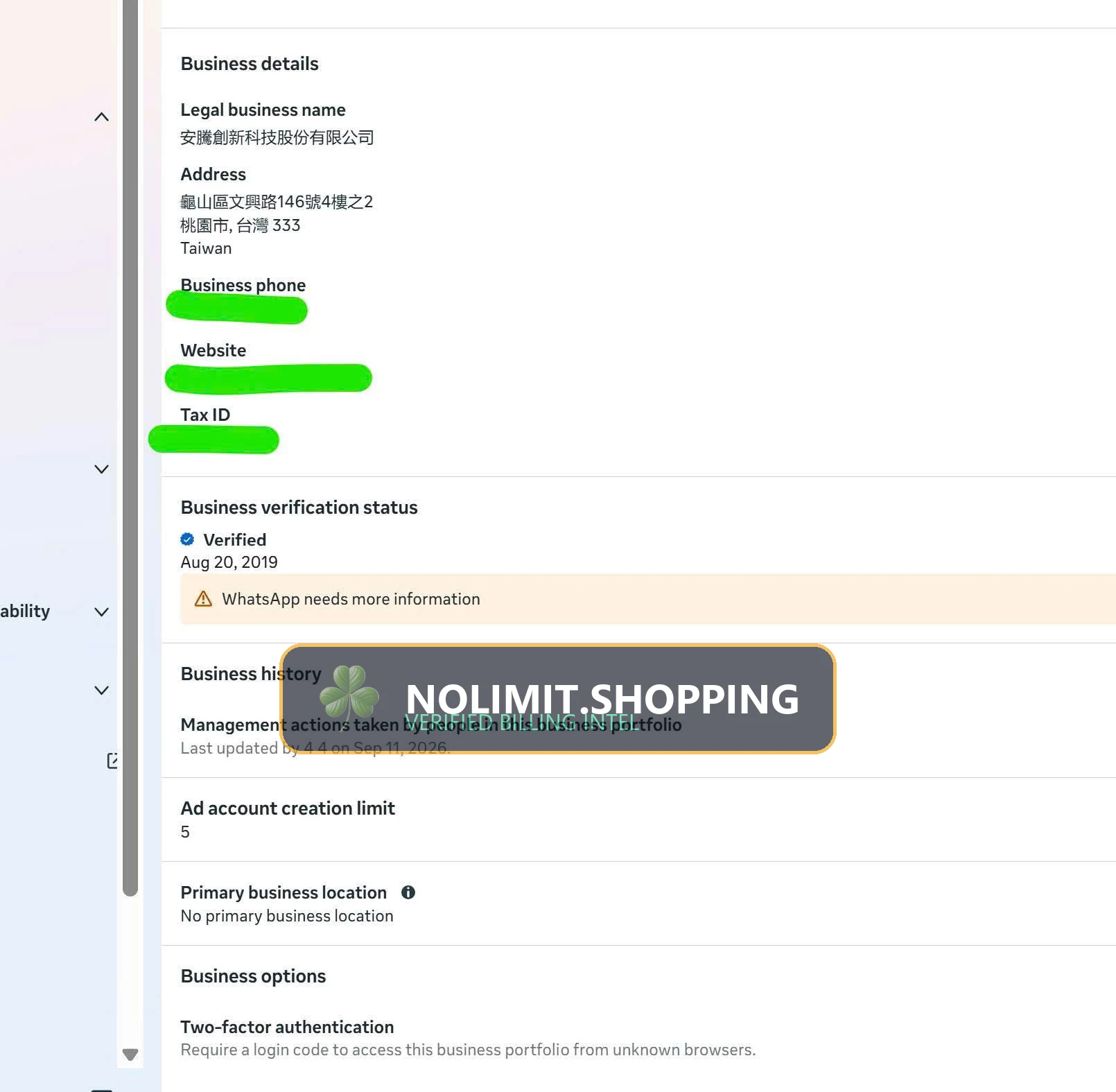Click the blue Verified badge icon
This screenshot has width=1116, height=1092.
coord(187,539)
